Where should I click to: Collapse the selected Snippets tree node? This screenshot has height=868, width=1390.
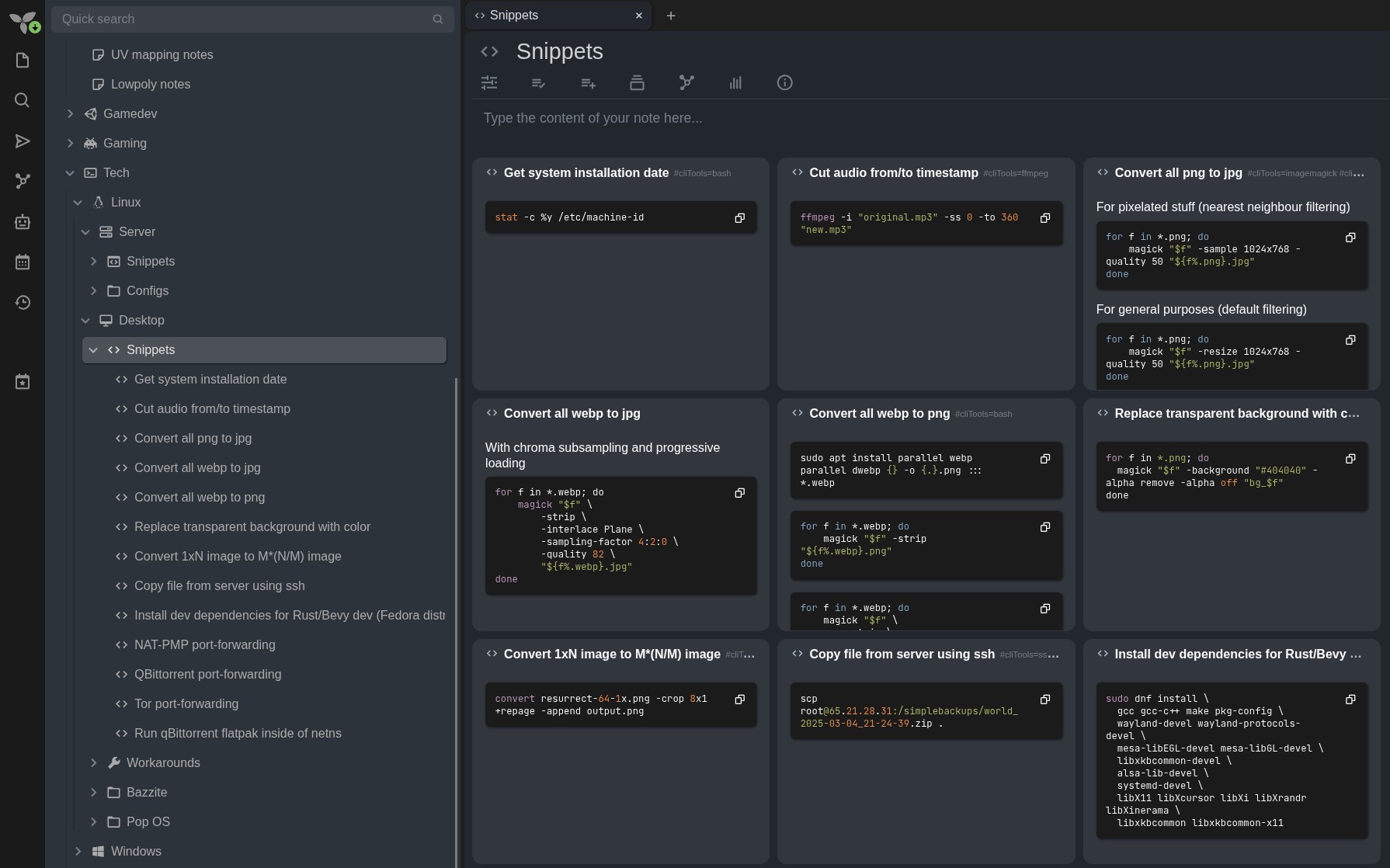(93, 350)
